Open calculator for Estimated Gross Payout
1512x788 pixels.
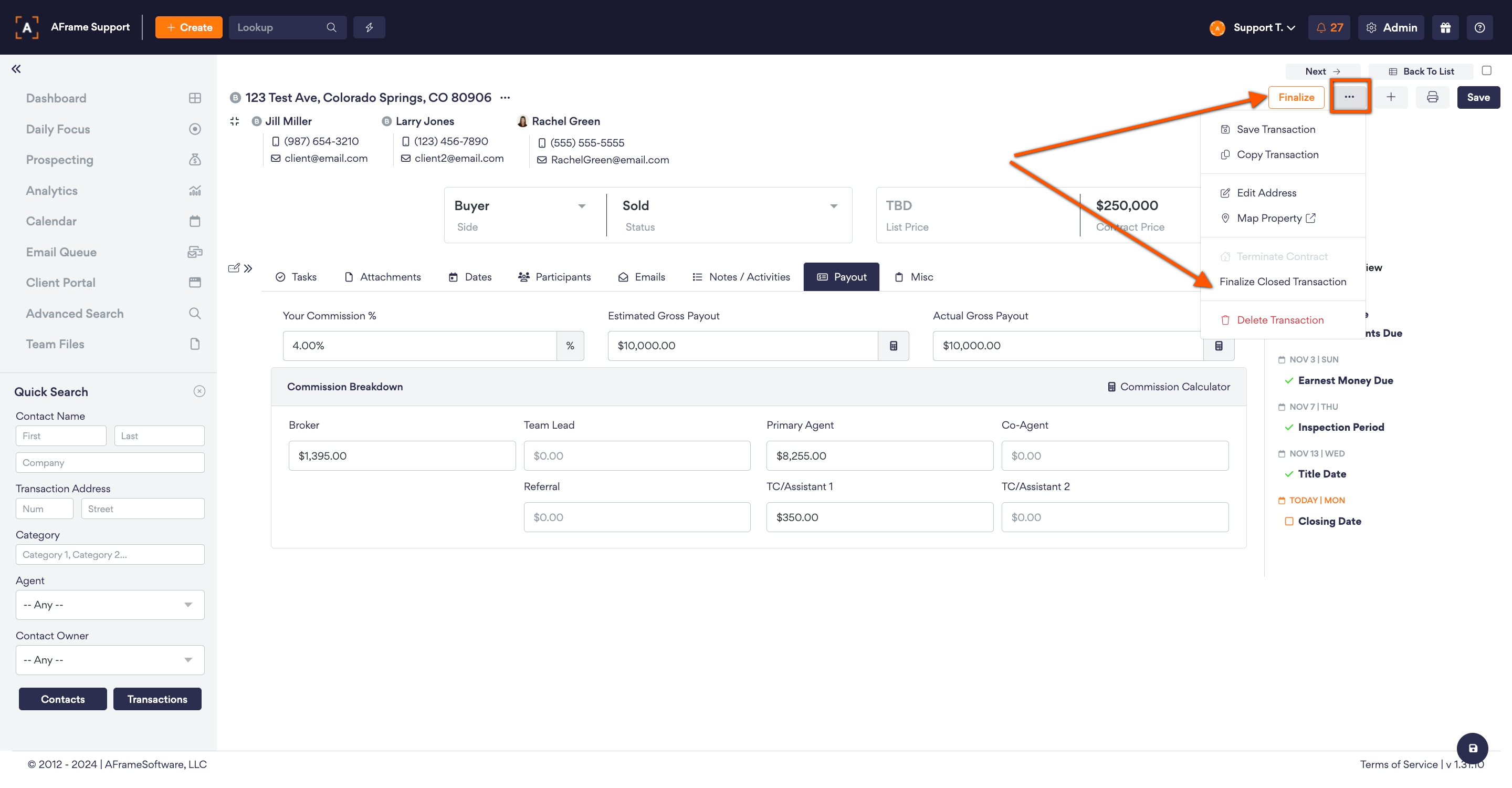click(x=894, y=346)
